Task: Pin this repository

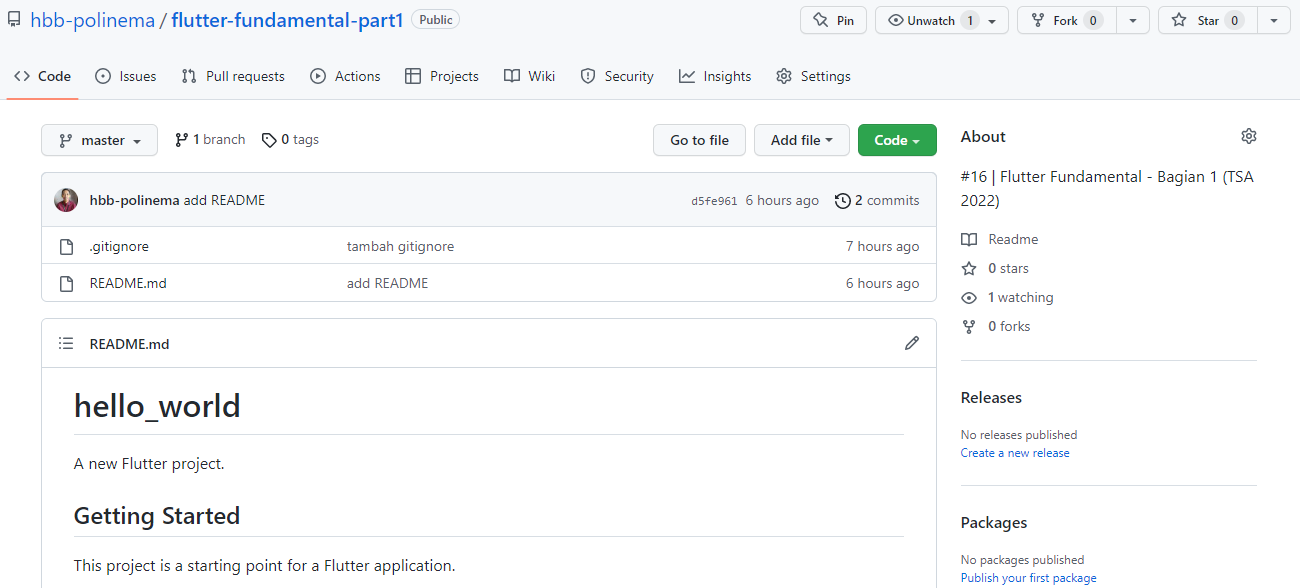Action: pyautogui.click(x=833, y=19)
